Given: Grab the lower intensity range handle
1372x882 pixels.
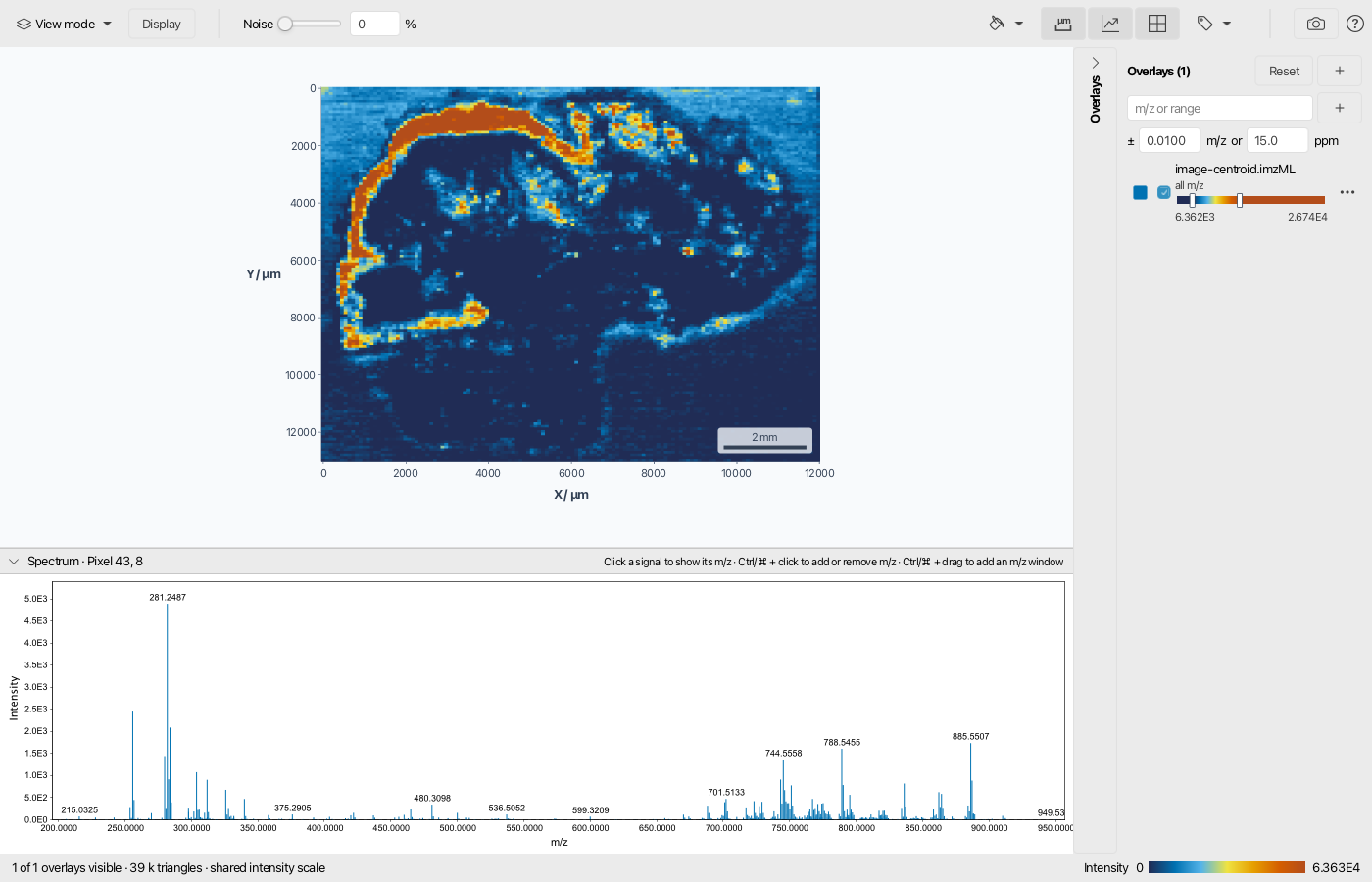Looking at the screenshot, I should (1192, 200).
